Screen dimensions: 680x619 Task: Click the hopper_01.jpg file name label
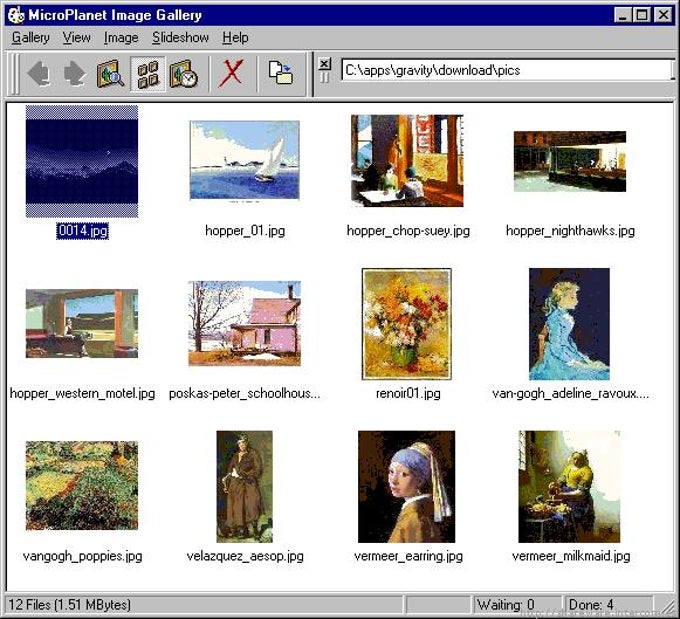click(x=245, y=231)
